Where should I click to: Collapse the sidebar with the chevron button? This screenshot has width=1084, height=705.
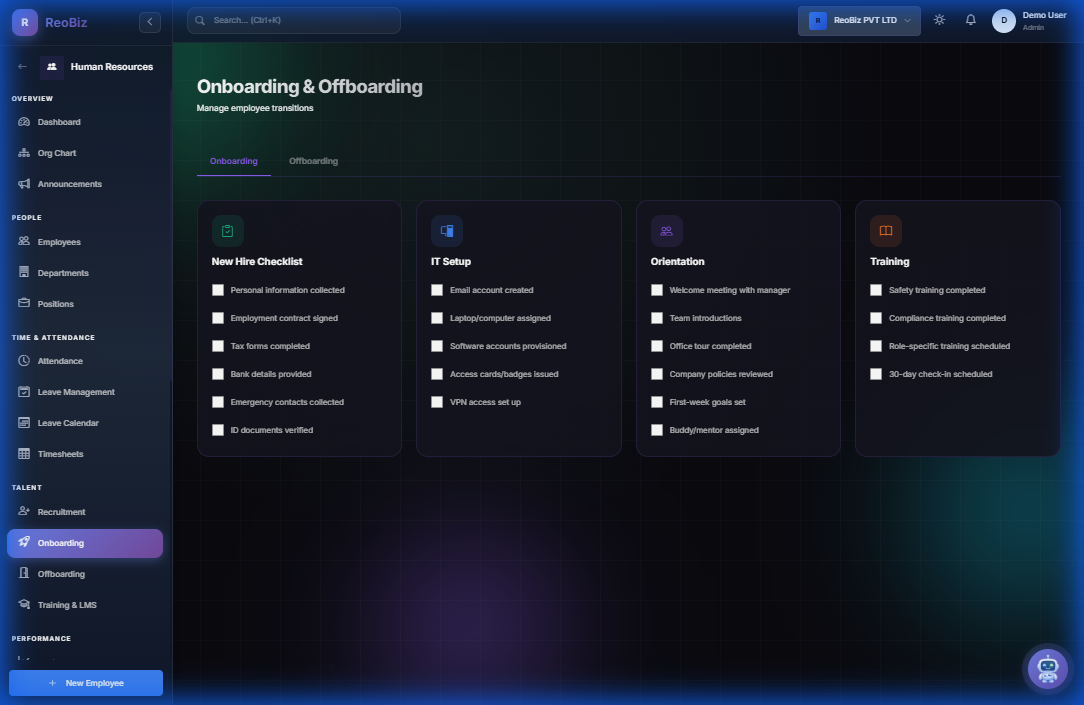pyautogui.click(x=149, y=20)
